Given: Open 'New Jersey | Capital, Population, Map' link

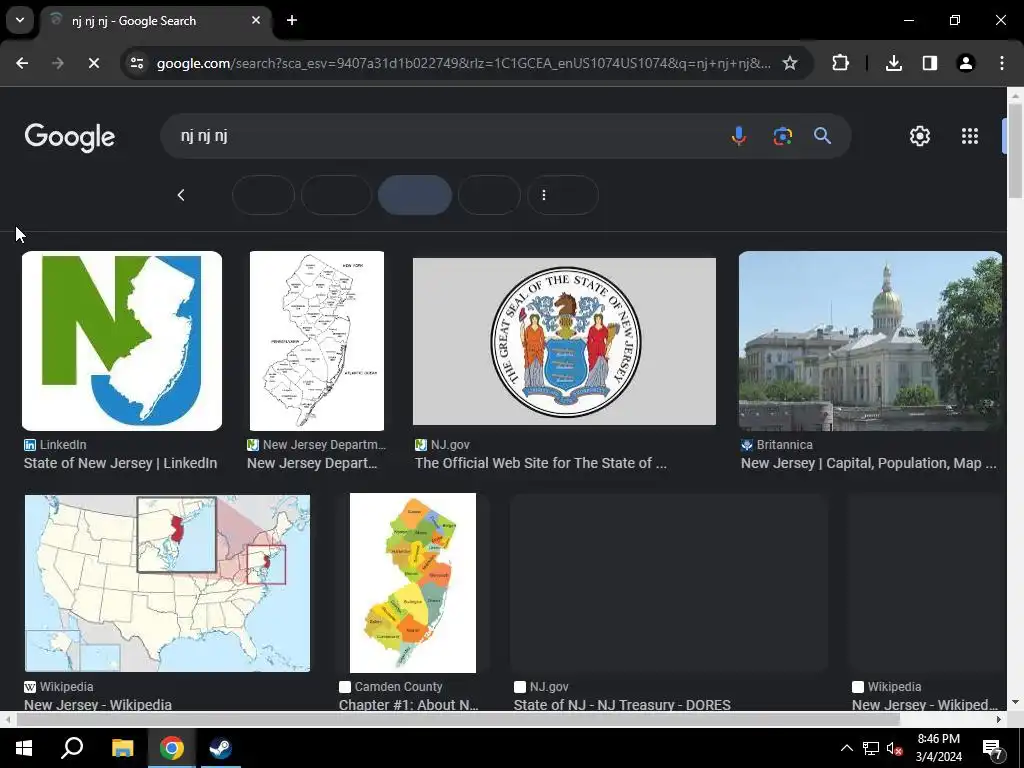Looking at the screenshot, I should coord(869,463).
